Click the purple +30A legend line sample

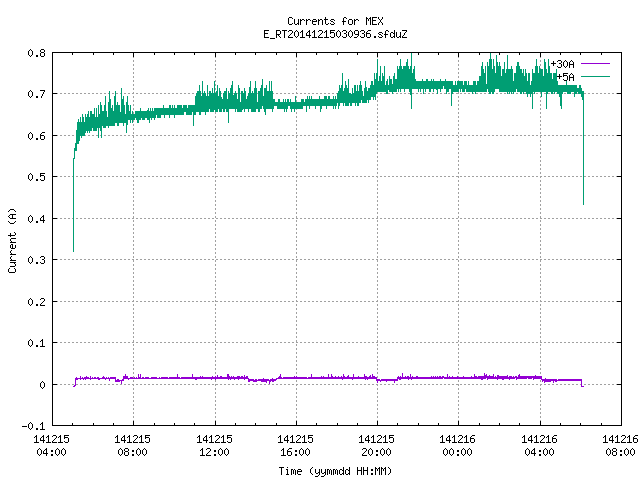pyautogui.click(x=595, y=64)
